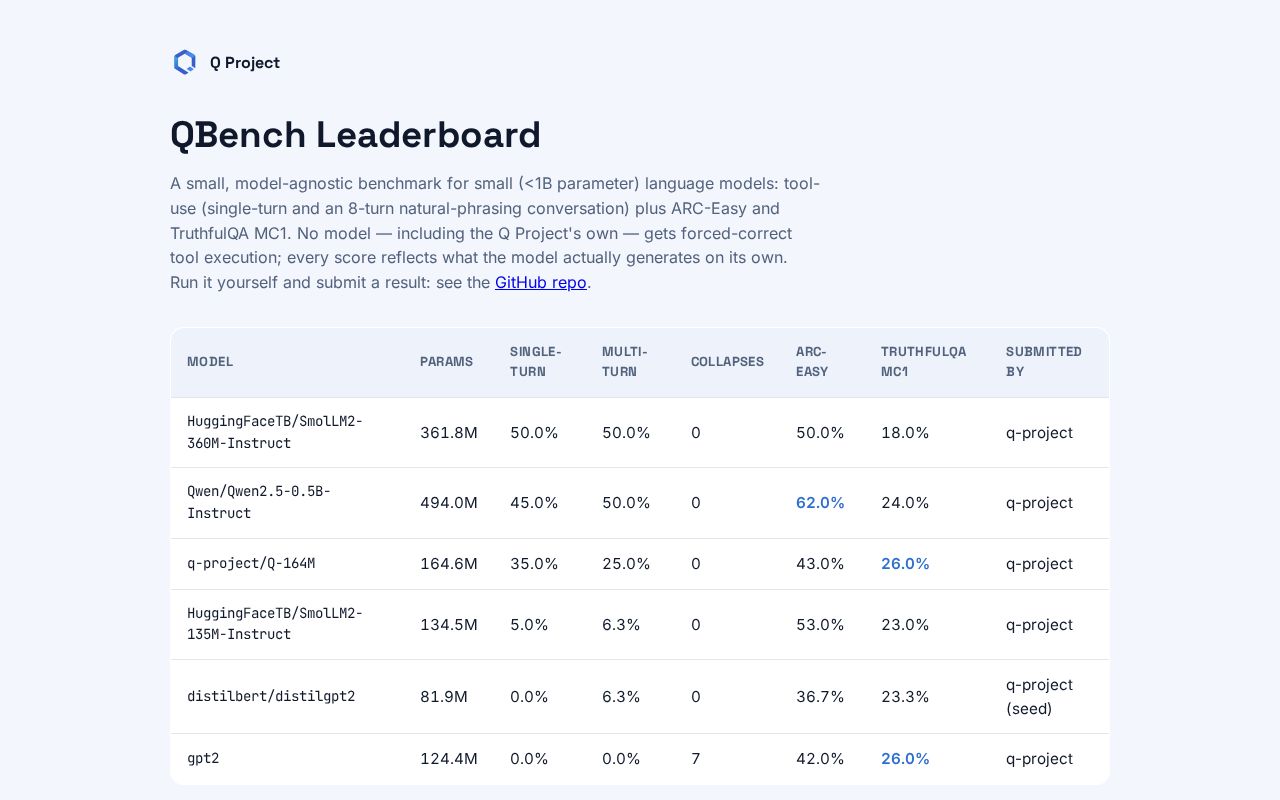Image resolution: width=1280 pixels, height=800 pixels.
Task: Click the 23.3% TruthfulQA score
Action: pyautogui.click(x=905, y=697)
